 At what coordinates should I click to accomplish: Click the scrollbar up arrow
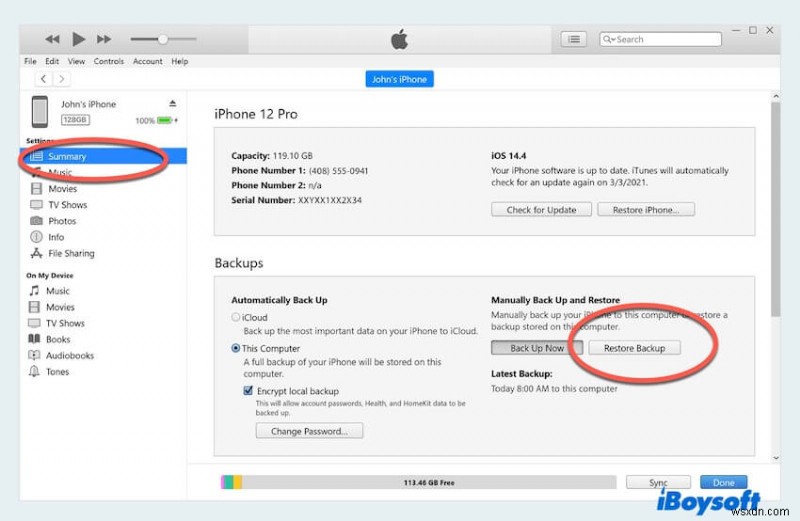pos(776,96)
